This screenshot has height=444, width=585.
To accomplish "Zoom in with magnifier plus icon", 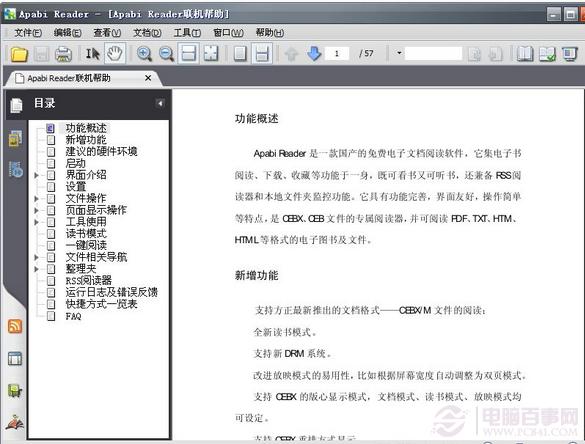I will pyautogui.click(x=144, y=54).
